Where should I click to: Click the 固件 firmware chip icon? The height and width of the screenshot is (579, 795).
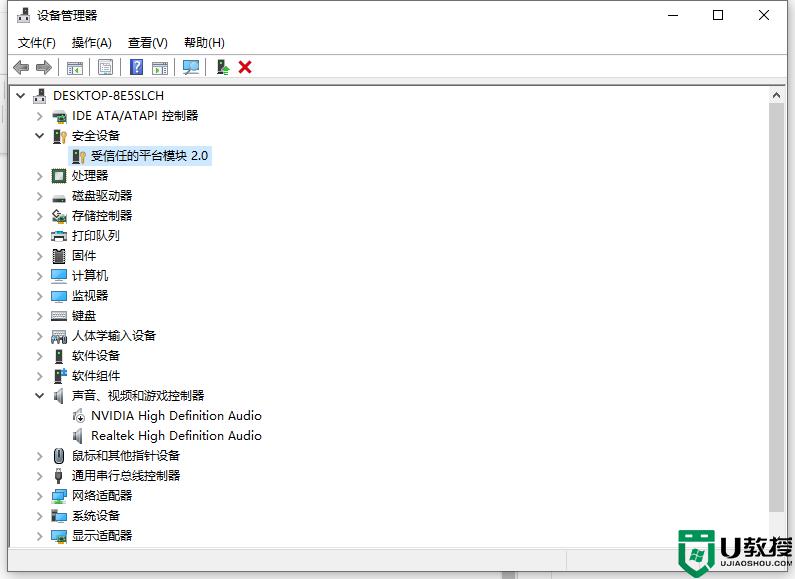coord(59,256)
